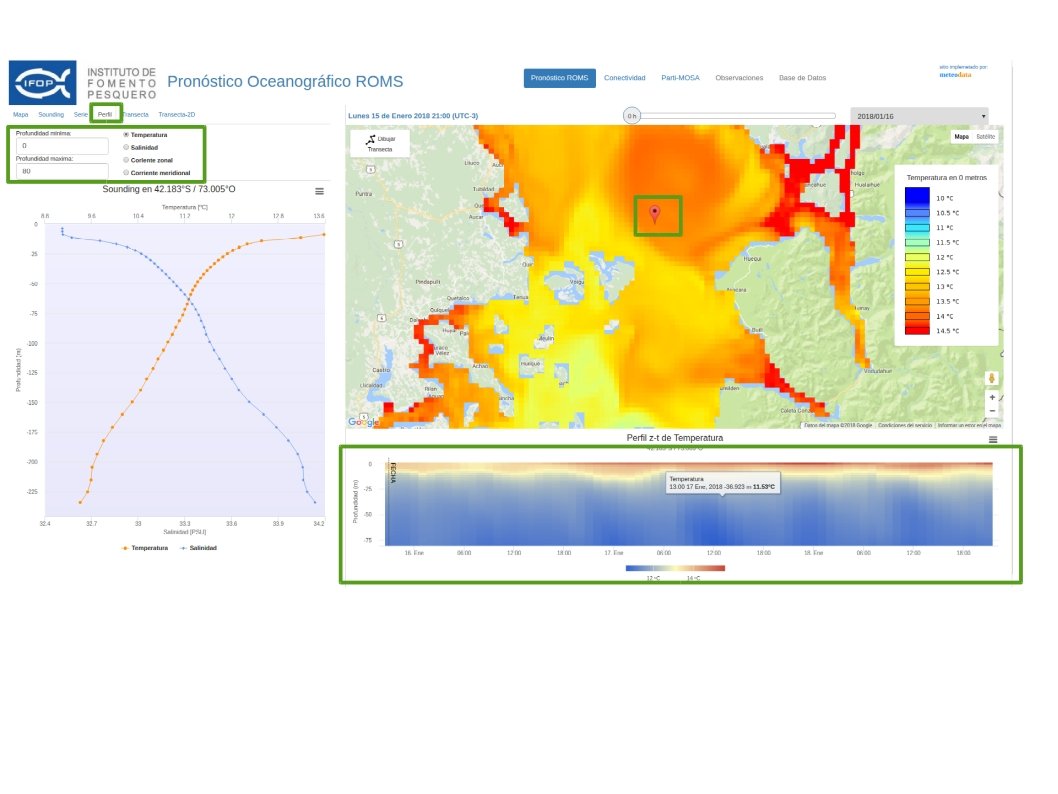This screenshot has height=794, width=1058.
Task: Click the Profundidad máxima input field
Action: [63, 171]
